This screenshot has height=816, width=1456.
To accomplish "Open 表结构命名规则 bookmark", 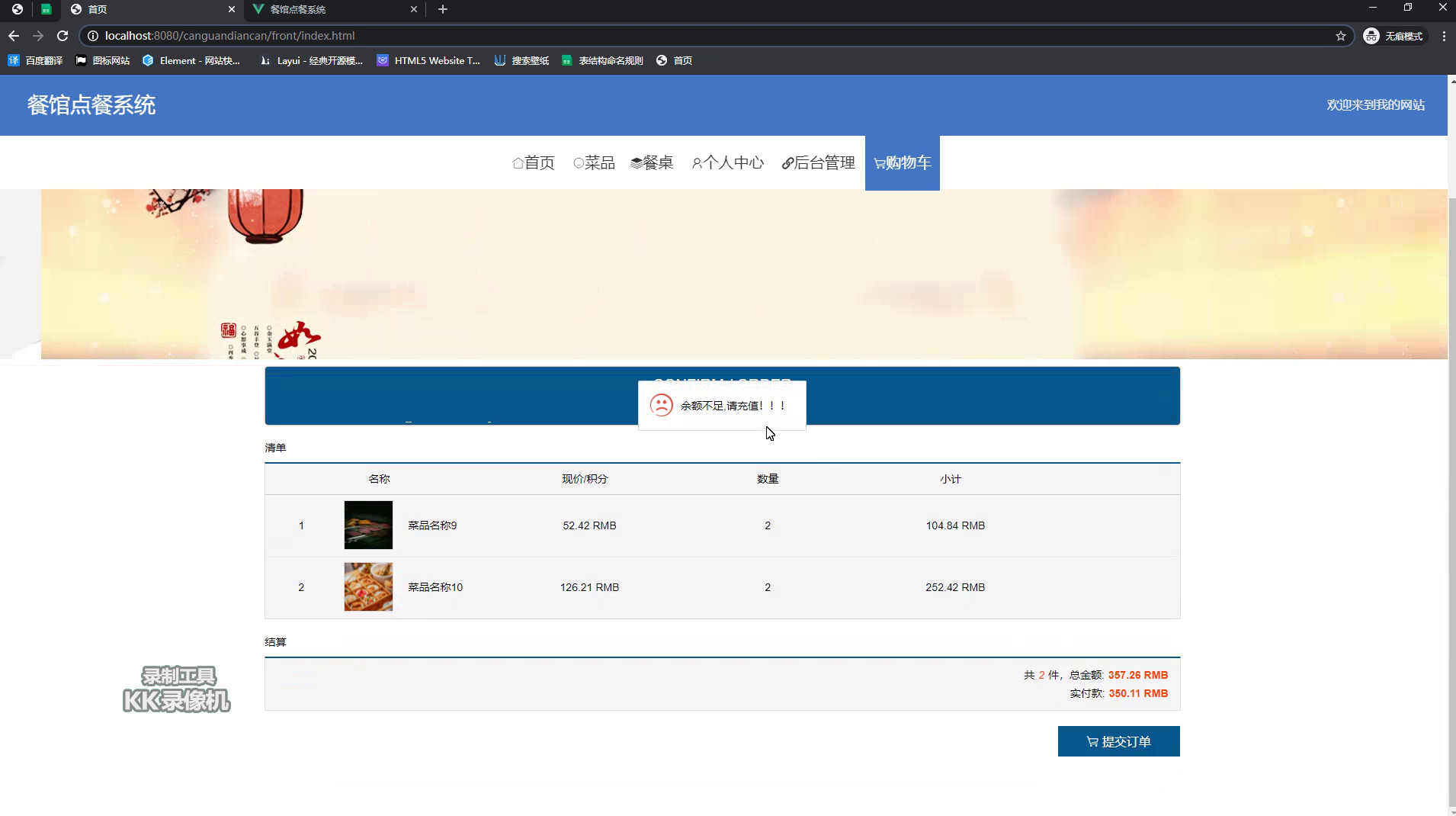I will point(602,60).
